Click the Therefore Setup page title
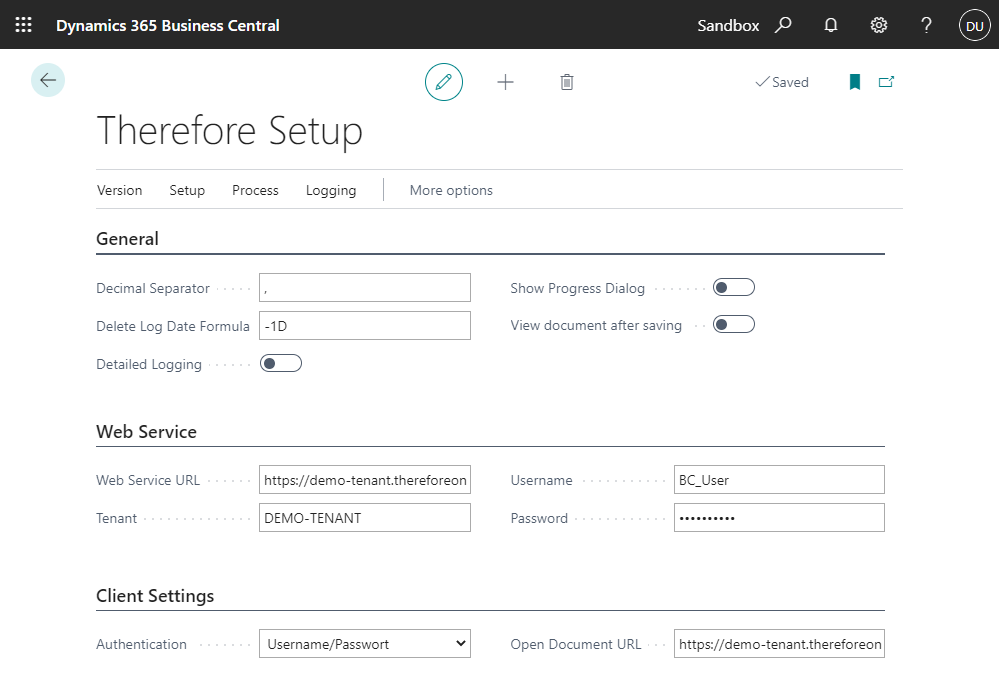The height and width of the screenshot is (673, 999). [x=229, y=131]
